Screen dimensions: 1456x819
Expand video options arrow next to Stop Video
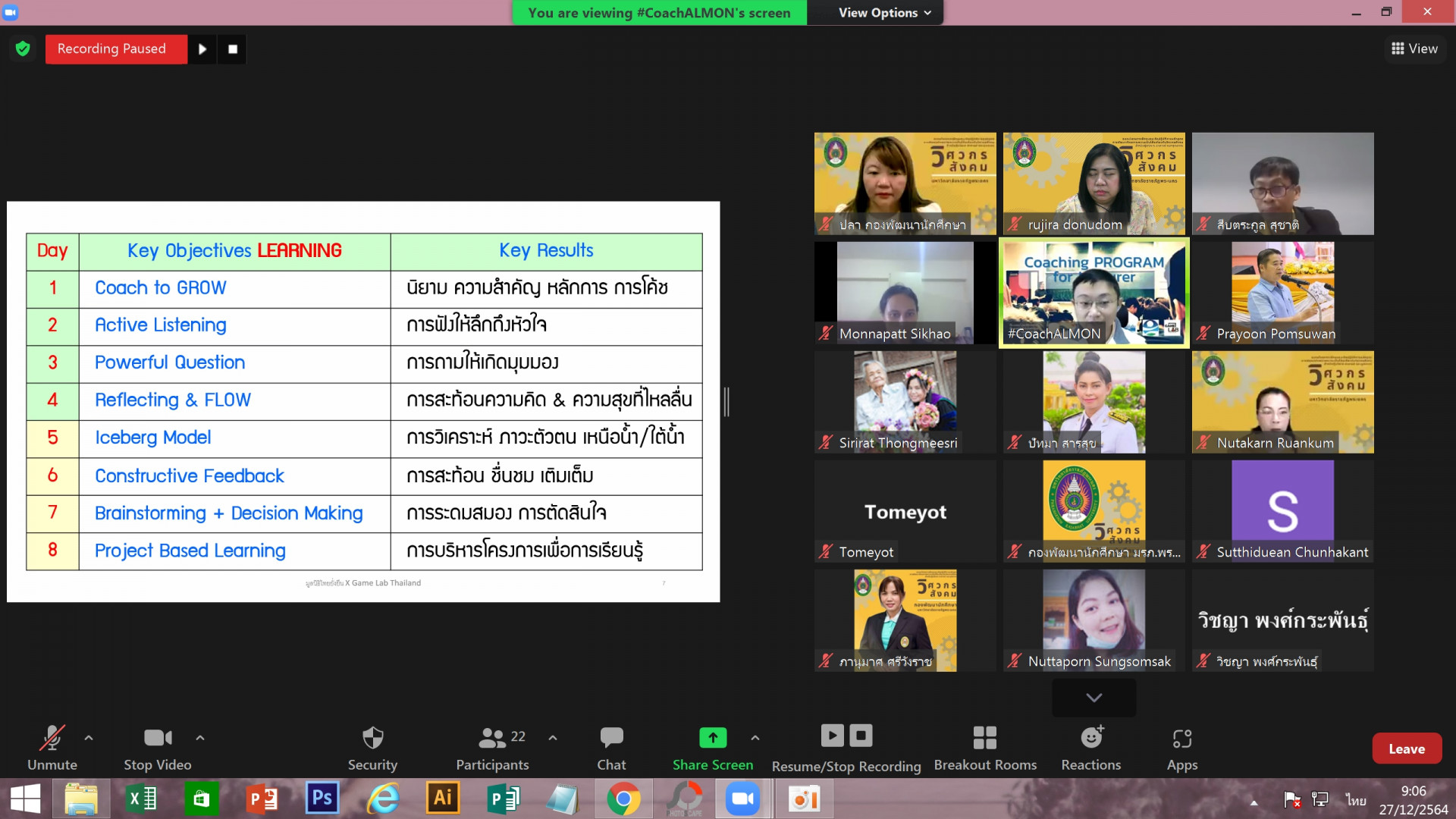pos(200,737)
